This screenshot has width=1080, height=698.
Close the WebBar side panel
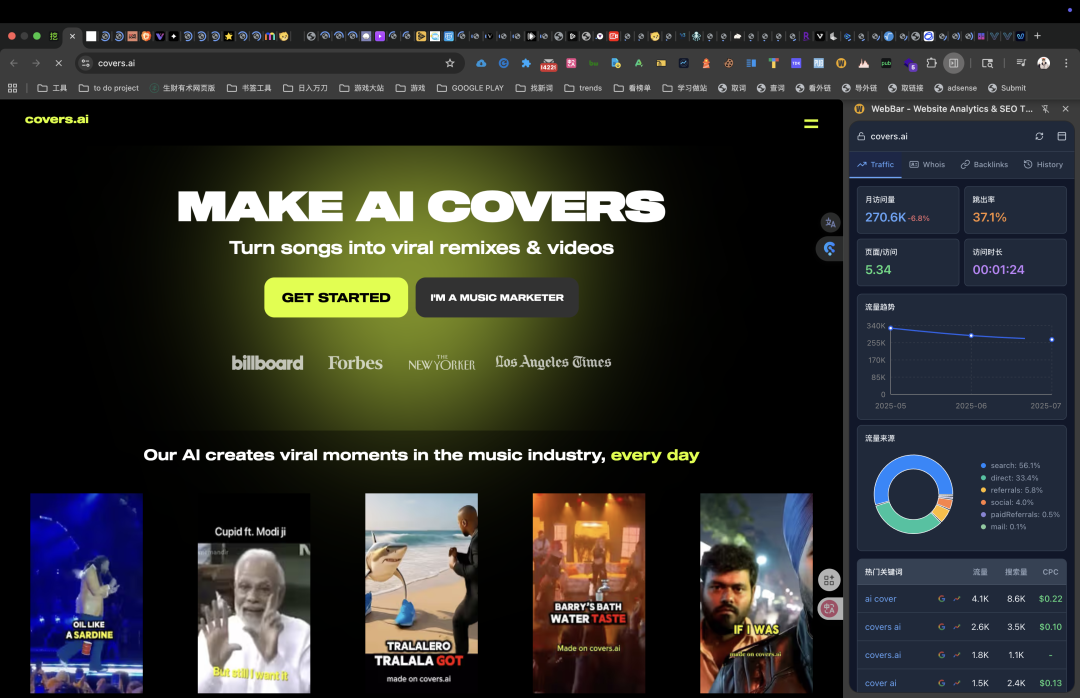point(1066,109)
